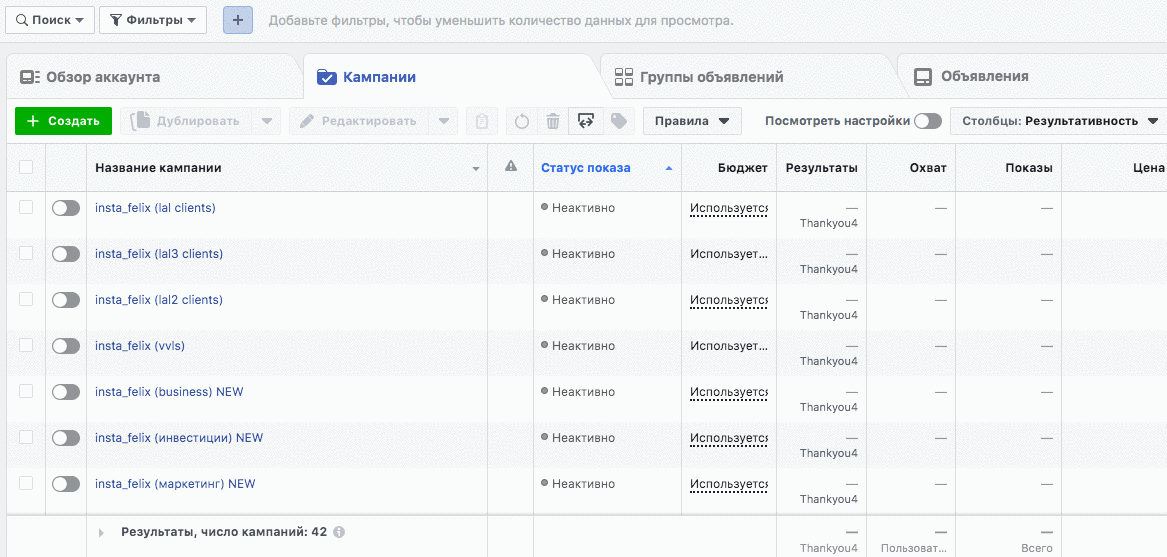Open campaign link insta_felix (business) NEW
Viewport: 1167px width, 557px height.
(x=169, y=392)
